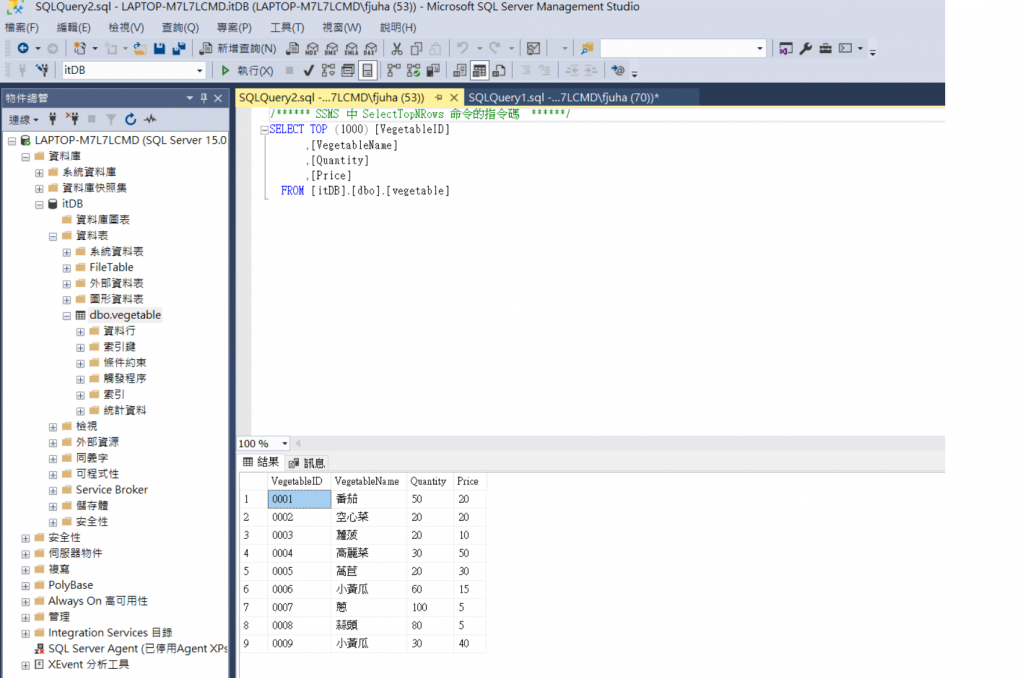Open the 編輯(E) menu
The image size is (1024, 678).
tap(73, 27)
